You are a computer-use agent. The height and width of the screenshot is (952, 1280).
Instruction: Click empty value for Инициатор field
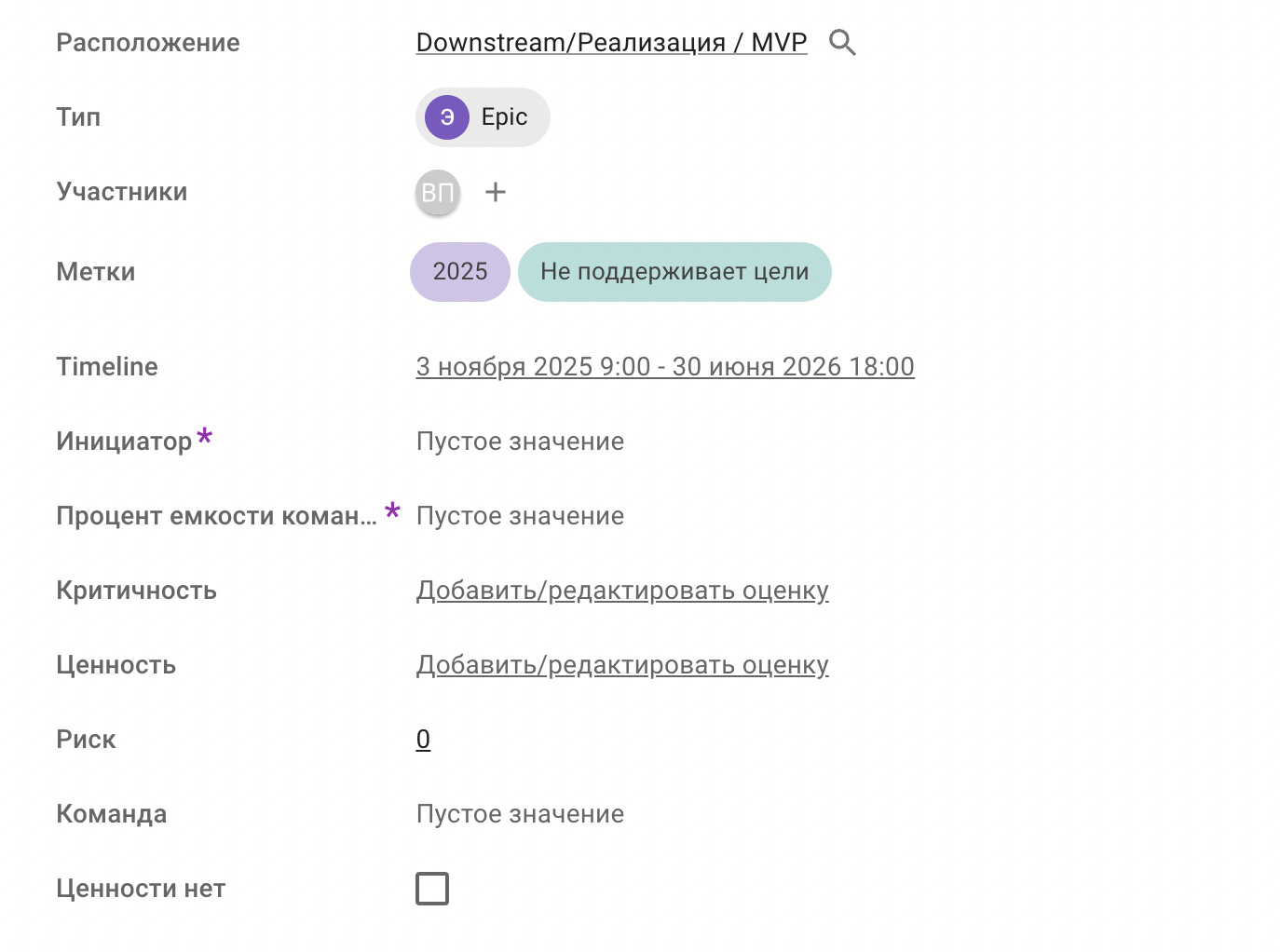point(520,442)
